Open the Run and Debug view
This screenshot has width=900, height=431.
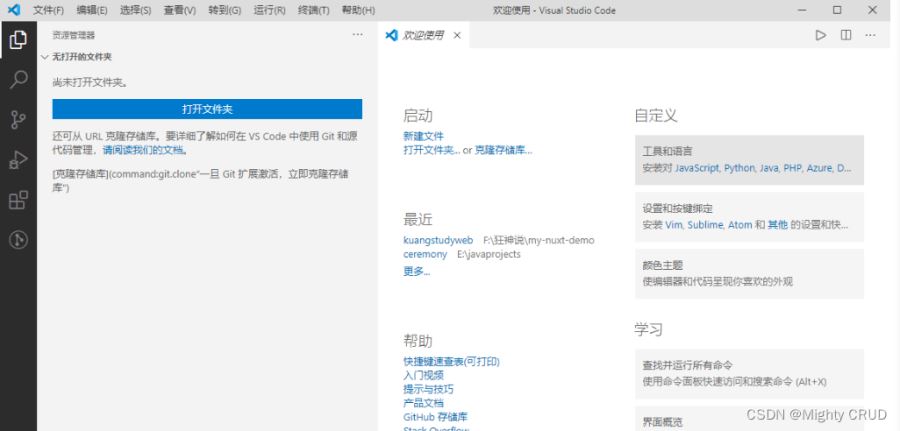[18, 160]
